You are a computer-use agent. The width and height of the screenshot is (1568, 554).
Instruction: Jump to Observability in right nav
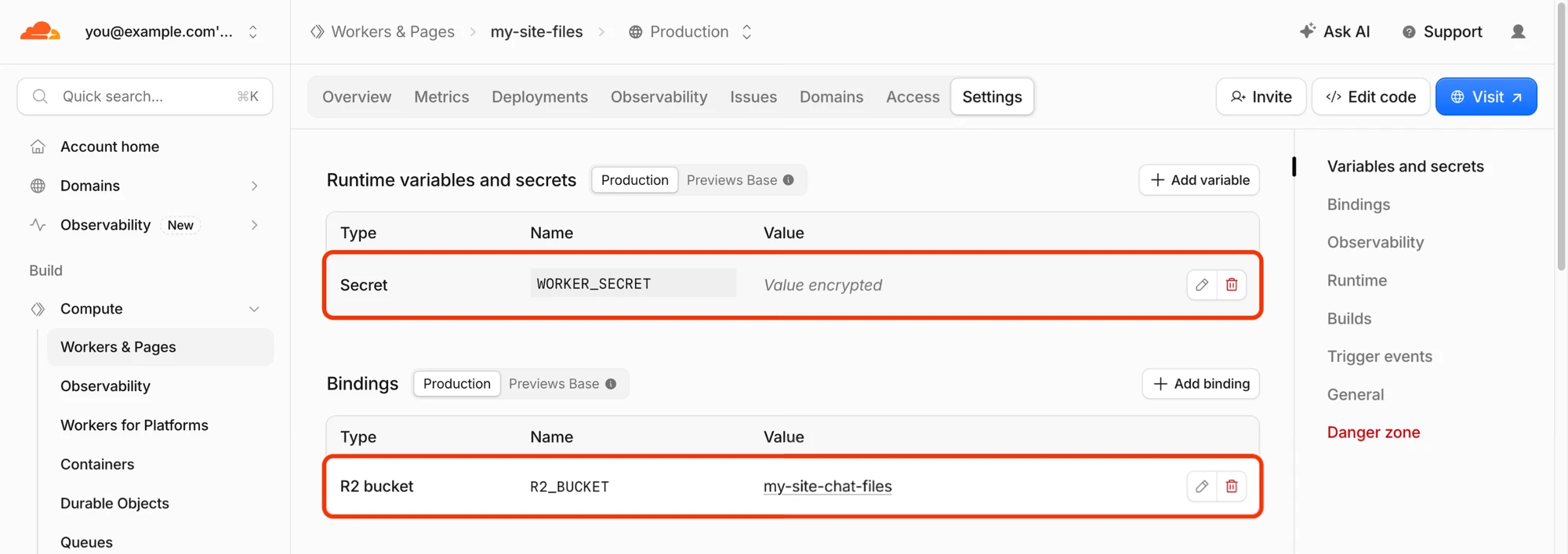pyautogui.click(x=1375, y=242)
